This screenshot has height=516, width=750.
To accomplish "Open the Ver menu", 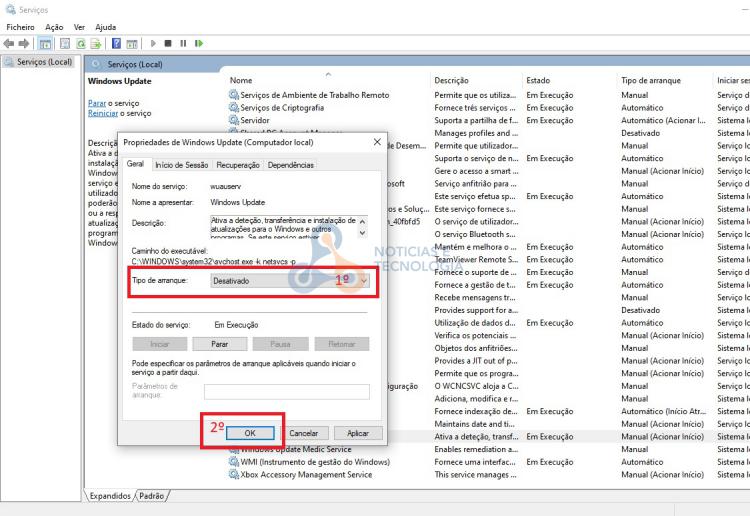I will (79, 27).
